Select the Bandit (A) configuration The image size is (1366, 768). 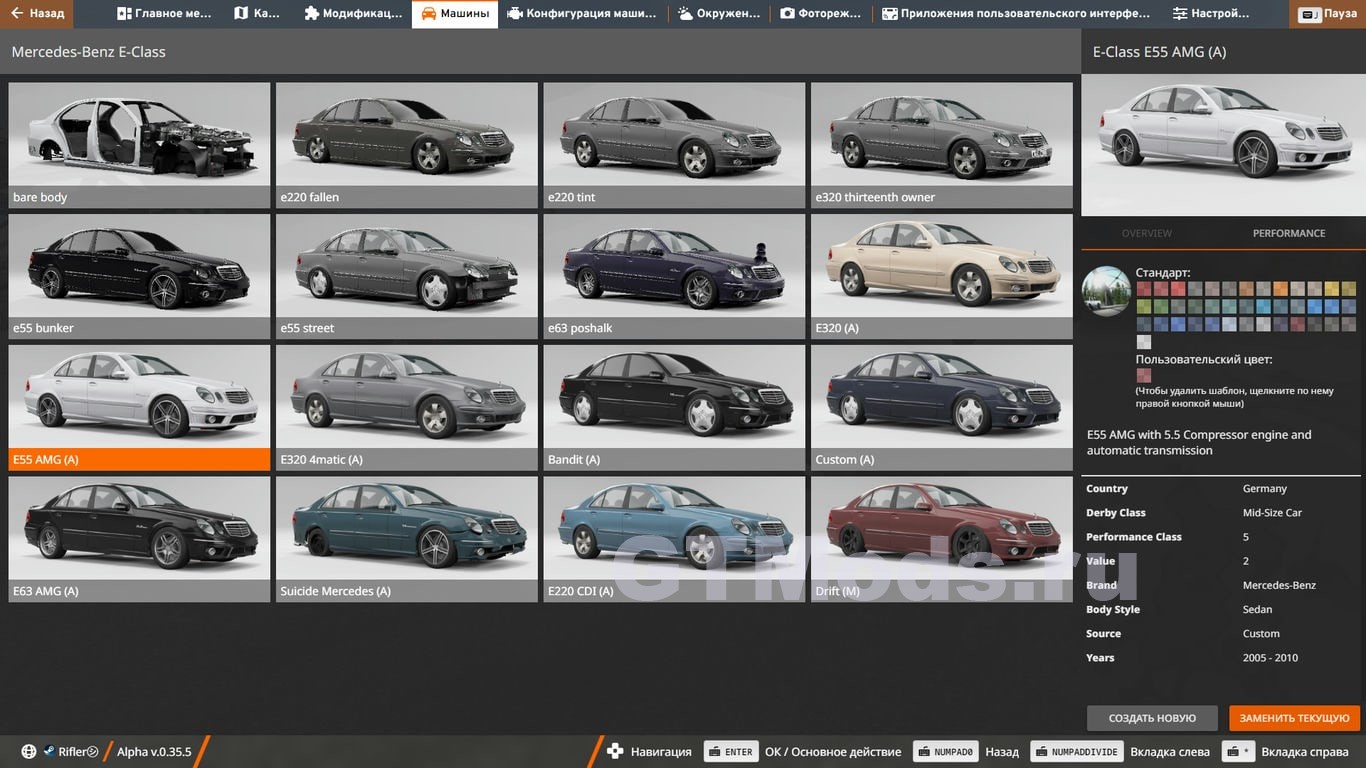tap(674, 408)
